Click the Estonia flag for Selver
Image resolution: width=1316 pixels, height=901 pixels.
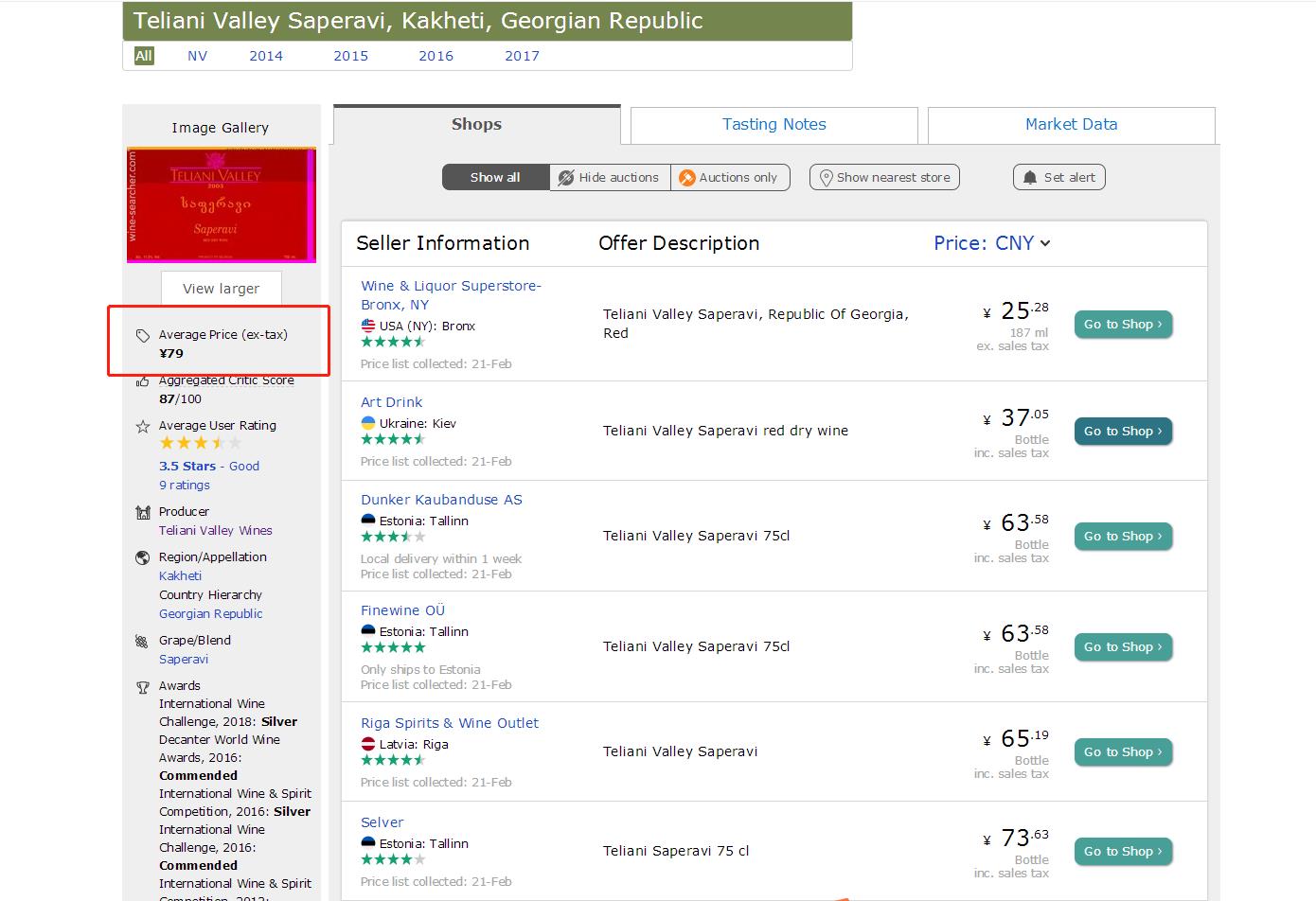point(368,843)
